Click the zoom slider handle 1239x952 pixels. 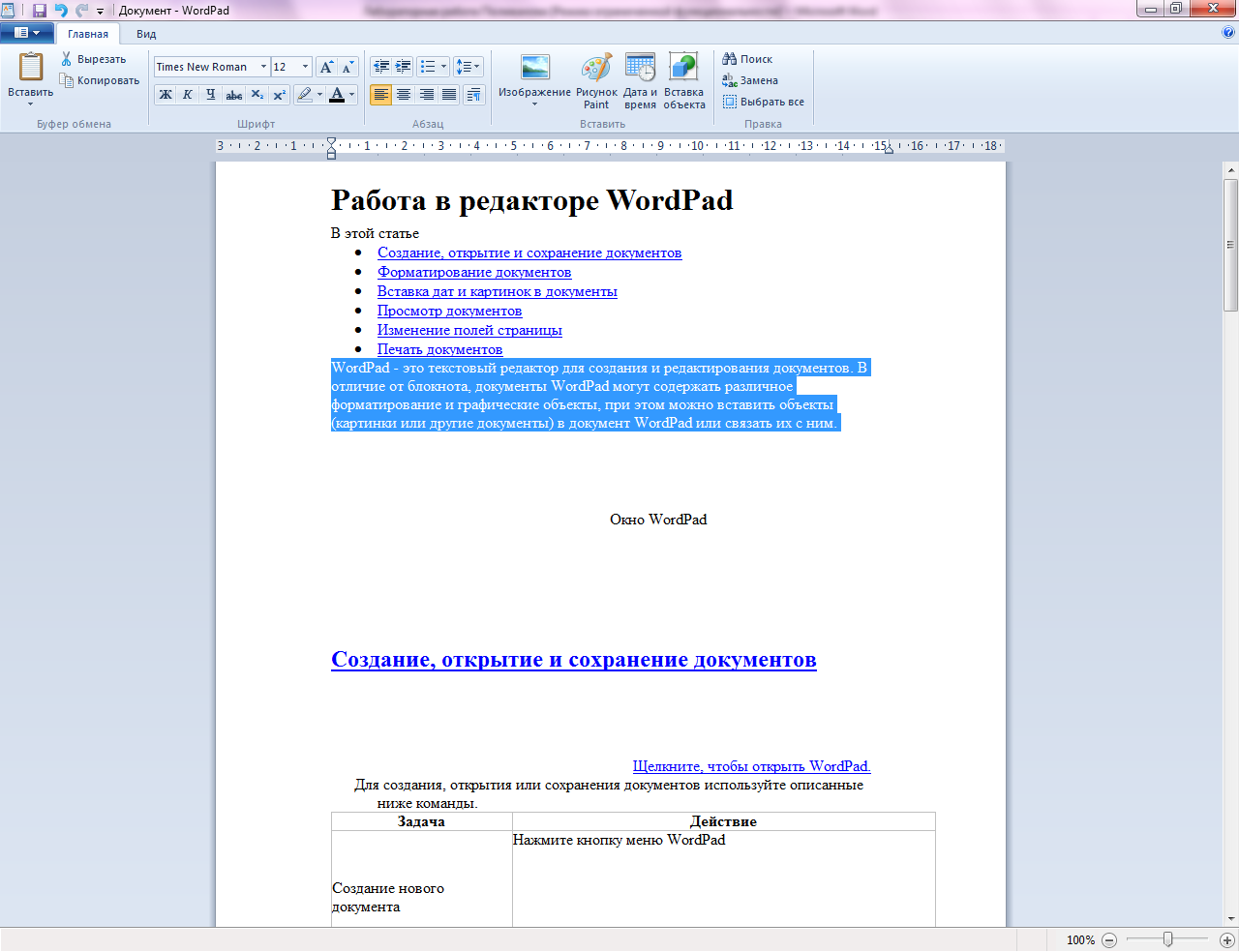pyautogui.click(x=1168, y=939)
